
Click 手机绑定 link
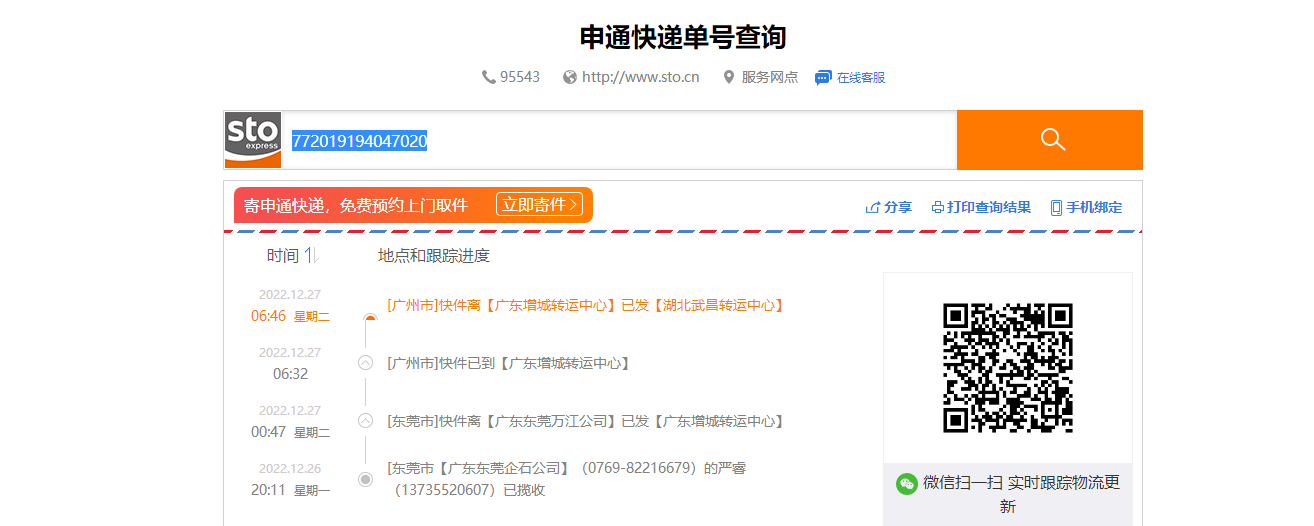(1094, 208)
